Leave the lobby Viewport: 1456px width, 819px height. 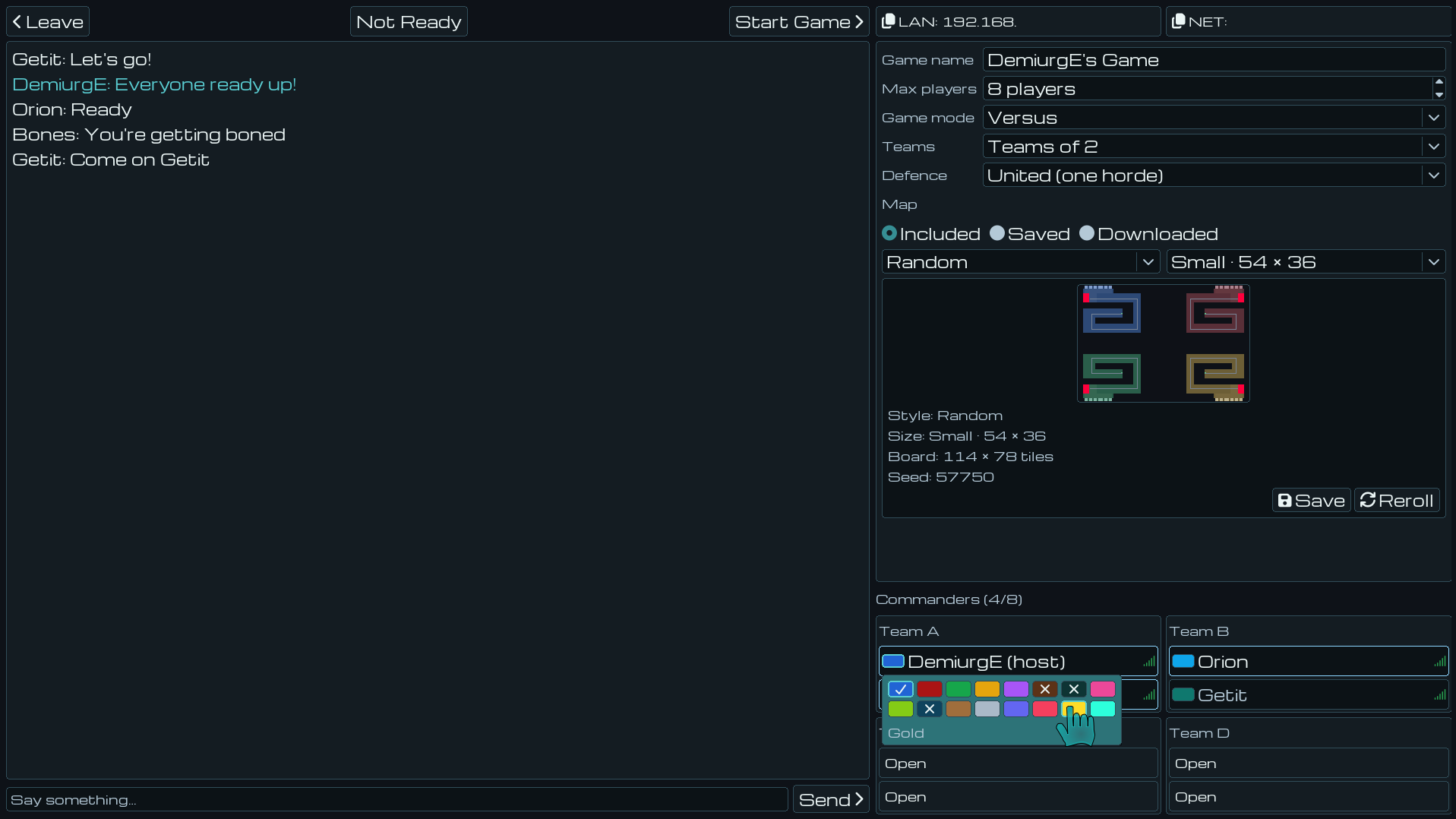(x=48, y=22)
